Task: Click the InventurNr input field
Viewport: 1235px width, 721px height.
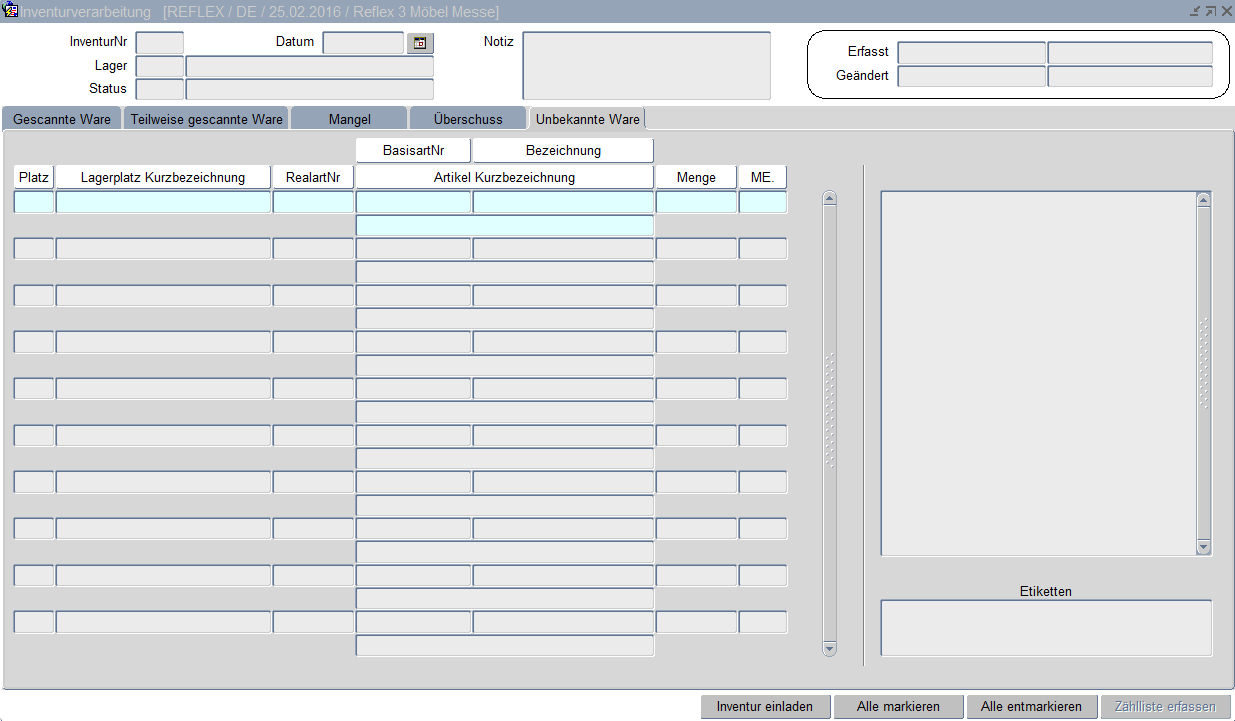Action: click(x=160, y=42)
